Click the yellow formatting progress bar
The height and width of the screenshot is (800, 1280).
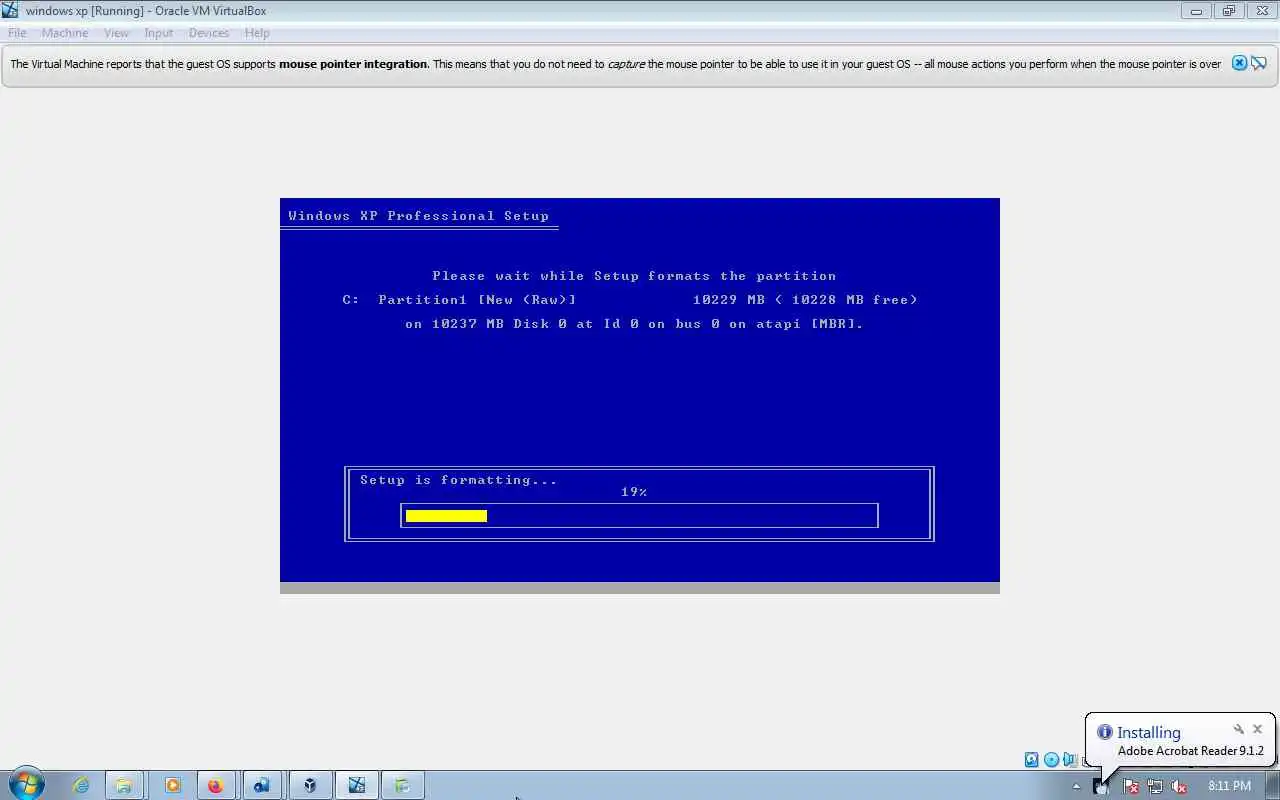[x=446, y=516]
